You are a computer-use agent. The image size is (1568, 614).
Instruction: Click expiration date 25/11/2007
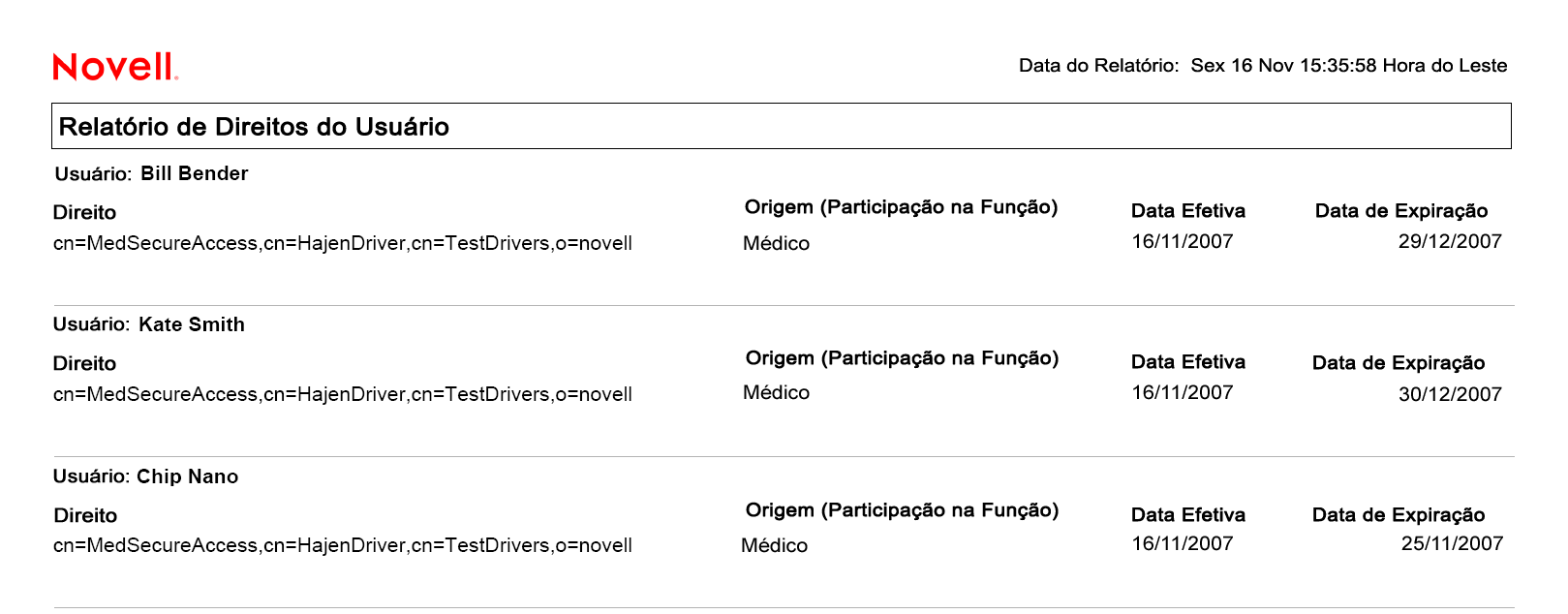click(x=1451, y=543)
